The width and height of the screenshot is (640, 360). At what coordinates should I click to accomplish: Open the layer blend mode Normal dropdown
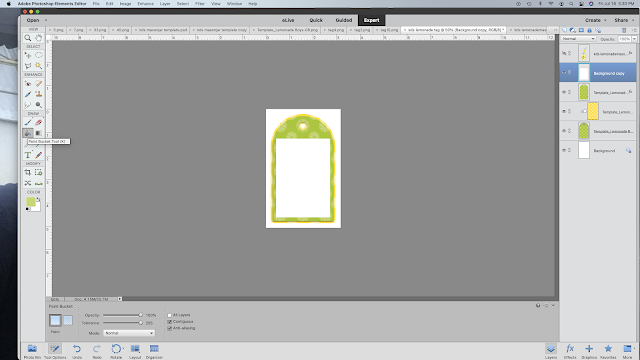coord(578,39)
